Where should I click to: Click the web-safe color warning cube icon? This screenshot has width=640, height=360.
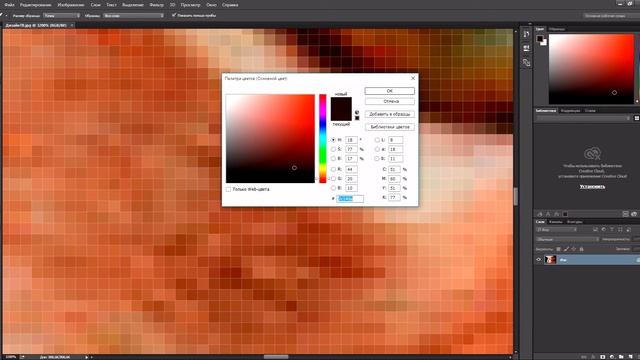coord(357,112)
